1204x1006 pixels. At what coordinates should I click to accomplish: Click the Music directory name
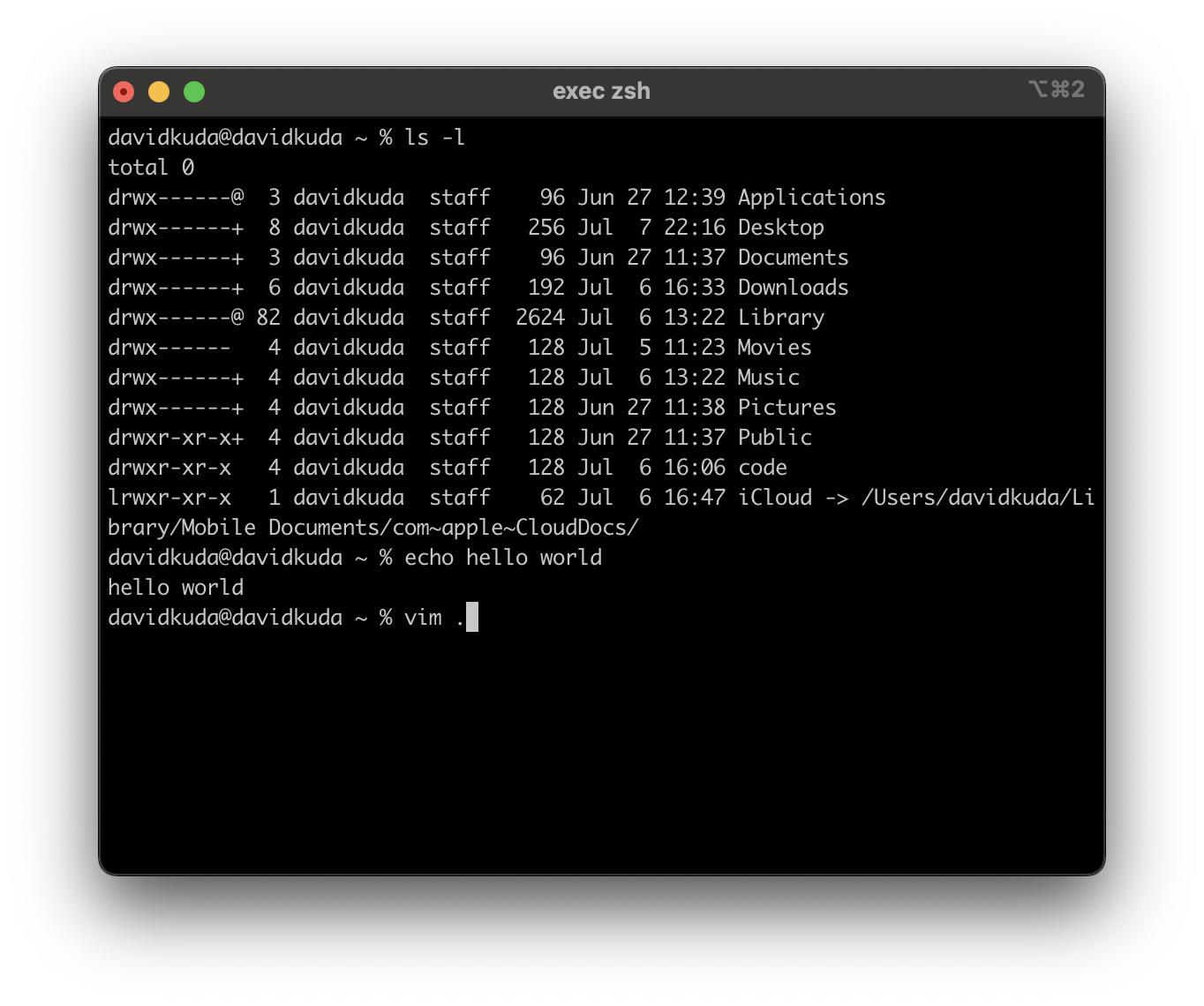(768, 378)
